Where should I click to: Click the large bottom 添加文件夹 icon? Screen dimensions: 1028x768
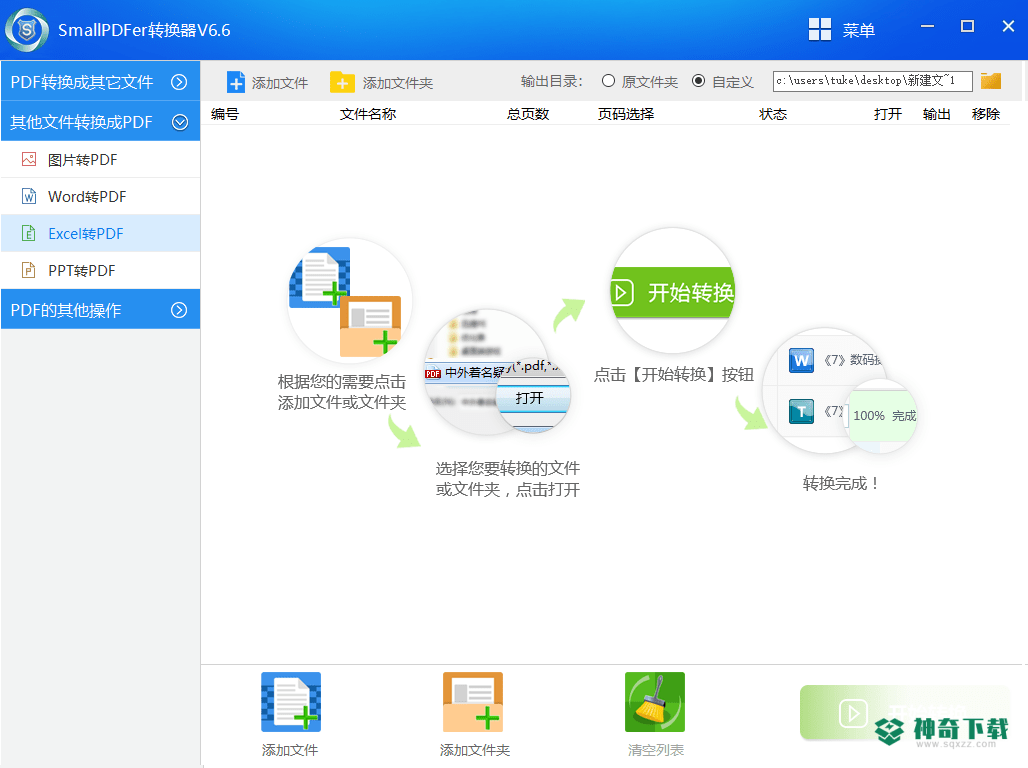tap(473, 702)
